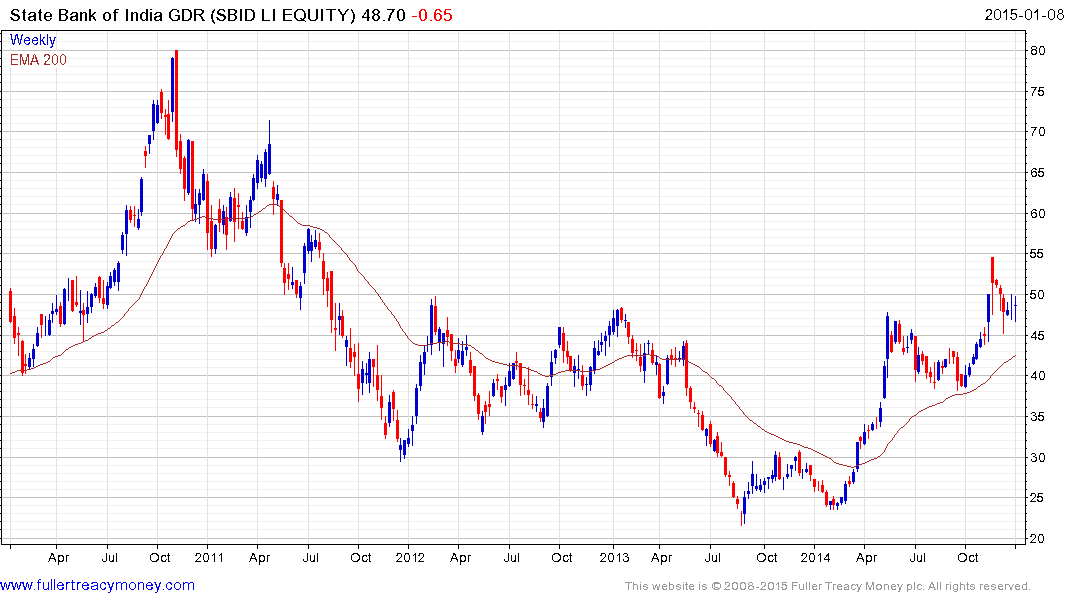Click the 70 price axis label
Image resolution: width=1075 pixels, height=600 pixels.
1037,132
